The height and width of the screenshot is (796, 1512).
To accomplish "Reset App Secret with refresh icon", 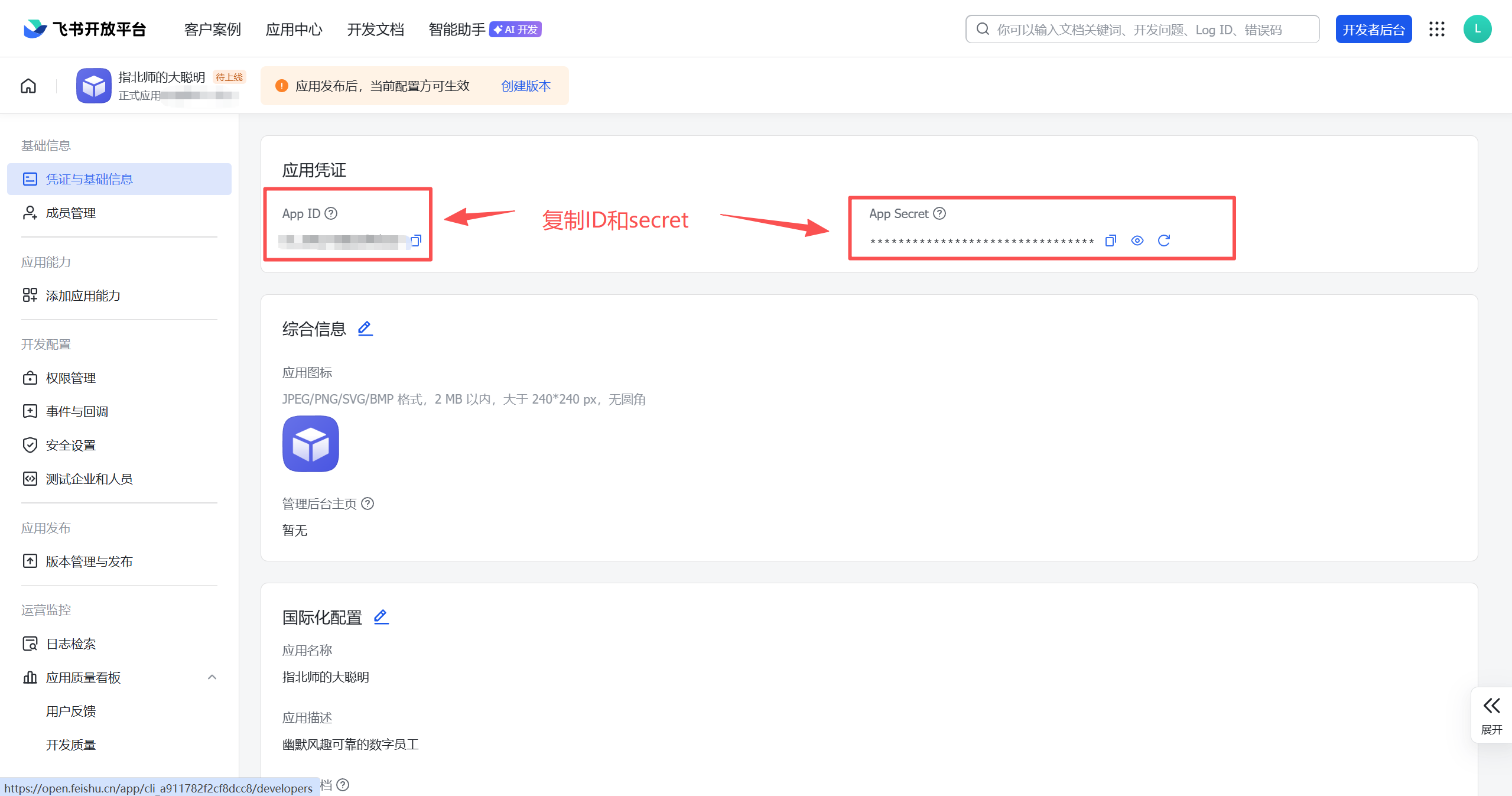I will pos(1163,241).
